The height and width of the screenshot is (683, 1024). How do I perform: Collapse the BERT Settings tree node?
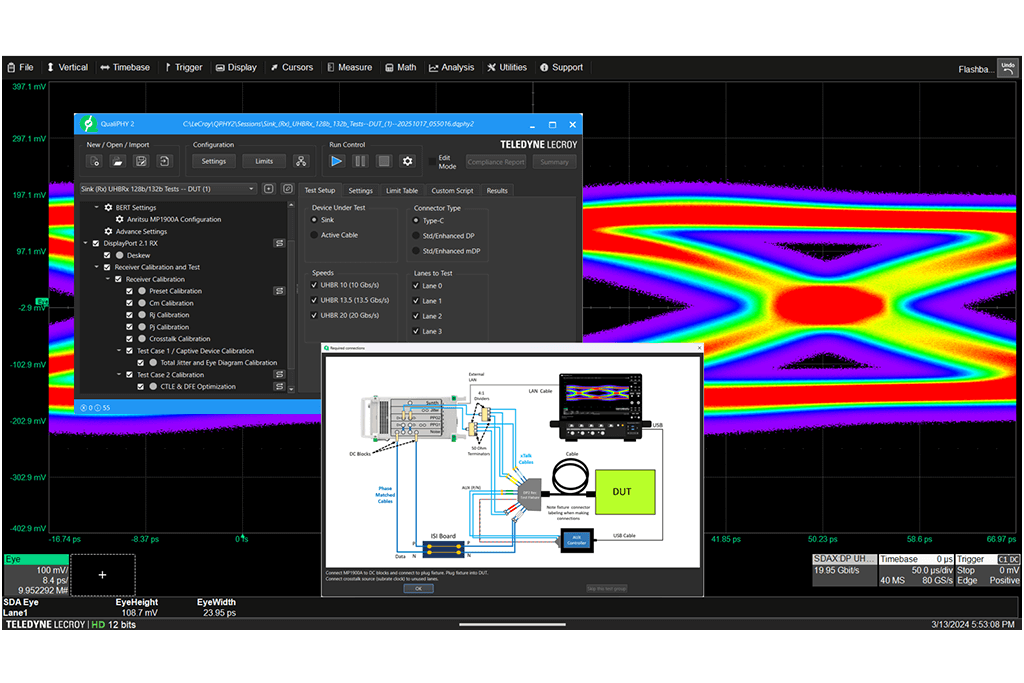click(x=97, y=207)
